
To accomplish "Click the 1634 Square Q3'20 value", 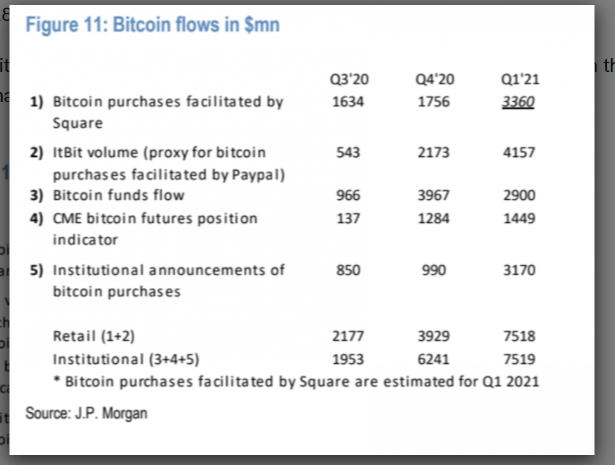I will pos(345,101).
